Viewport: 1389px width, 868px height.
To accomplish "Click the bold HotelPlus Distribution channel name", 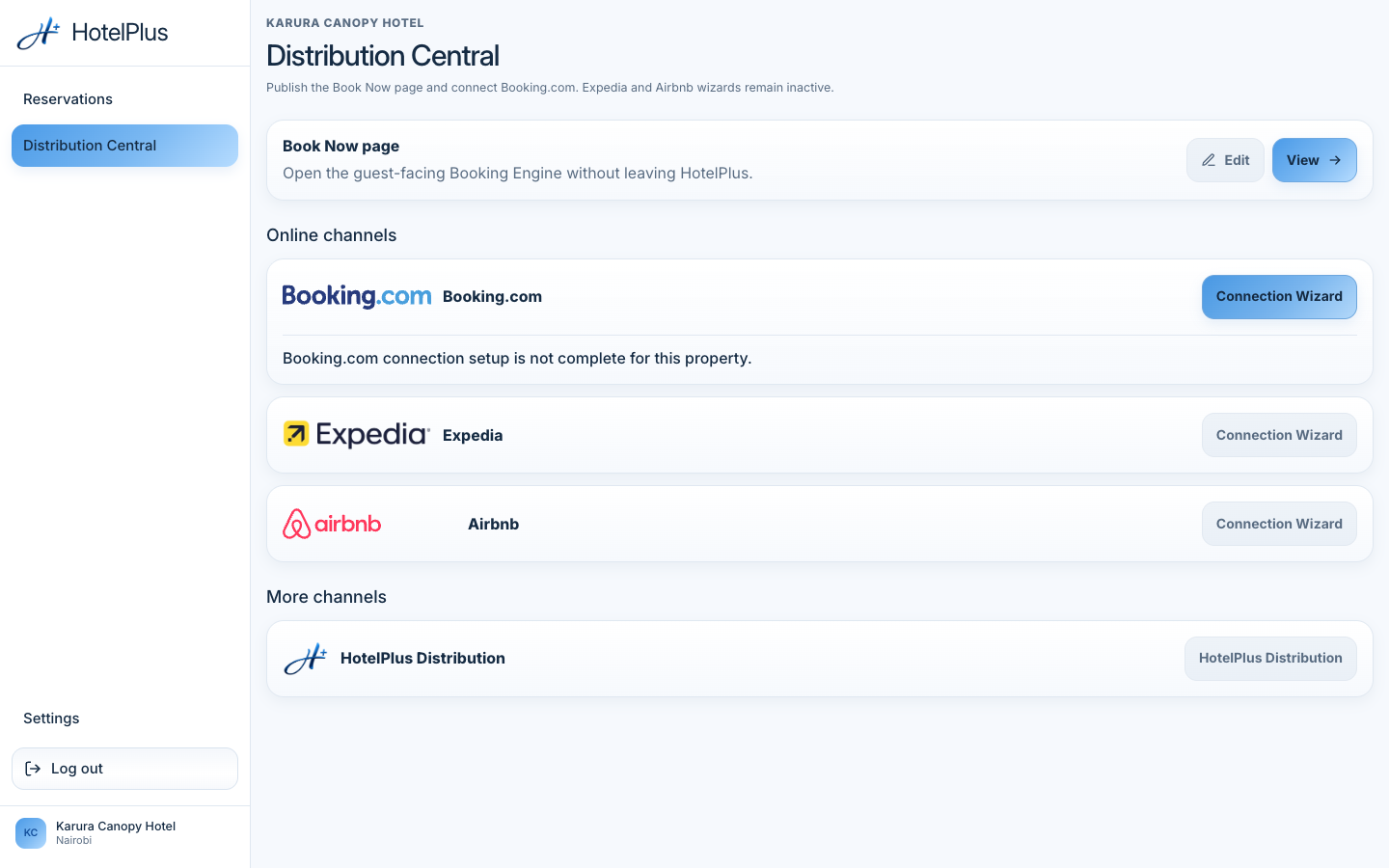I will pyautogui.click(x=422, y=659).
